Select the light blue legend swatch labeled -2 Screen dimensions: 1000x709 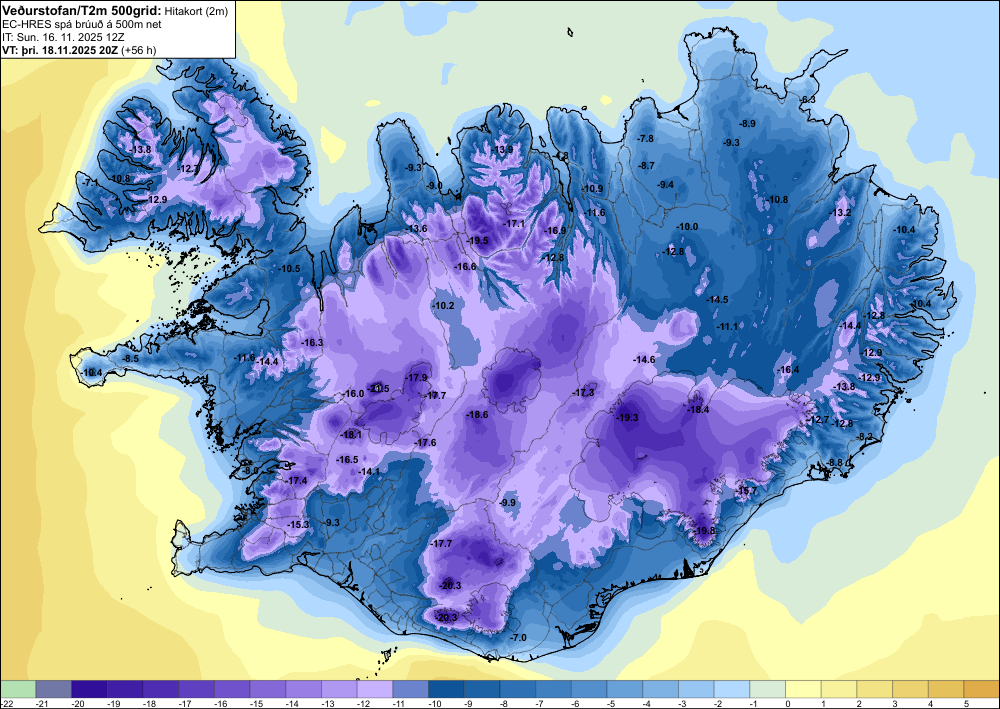pos(732,689)
